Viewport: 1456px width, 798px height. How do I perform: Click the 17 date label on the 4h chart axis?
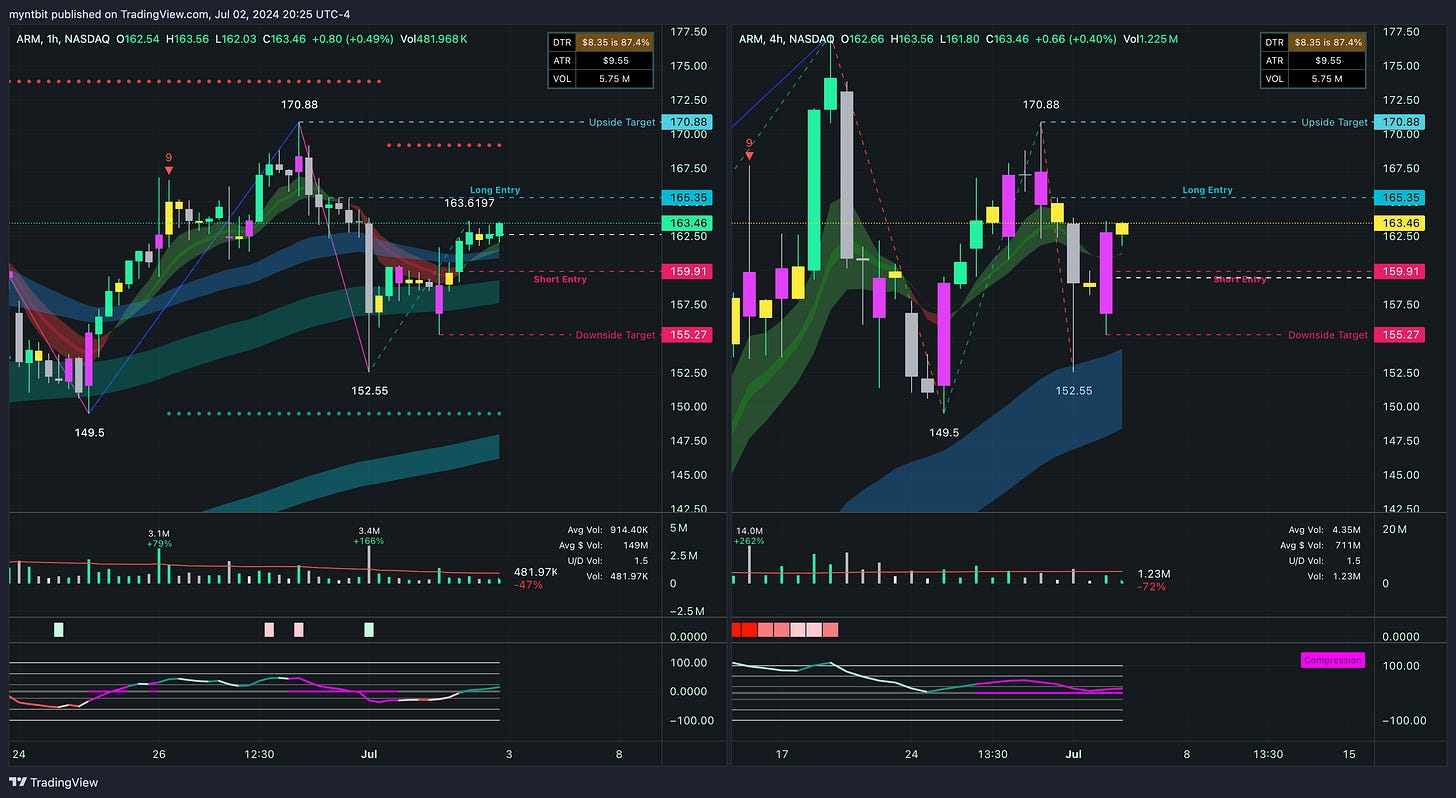781,753
